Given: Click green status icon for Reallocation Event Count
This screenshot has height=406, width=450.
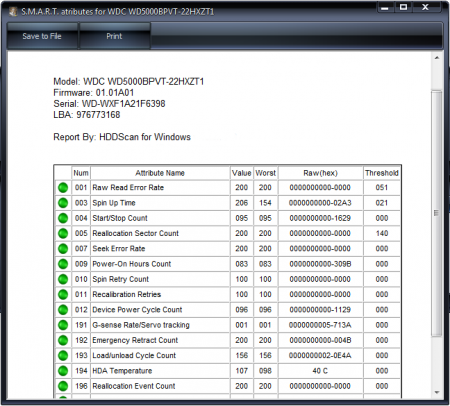Looking at the screenshot, I should click(63, 386).
